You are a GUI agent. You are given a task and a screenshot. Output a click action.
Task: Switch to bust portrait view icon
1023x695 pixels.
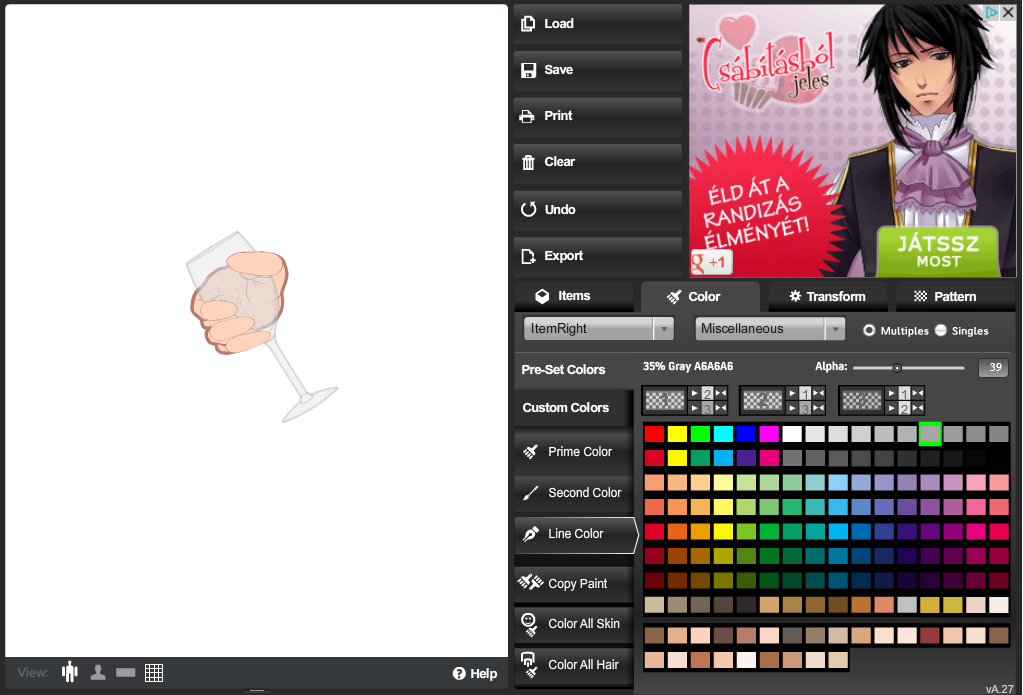click(98, 672)
